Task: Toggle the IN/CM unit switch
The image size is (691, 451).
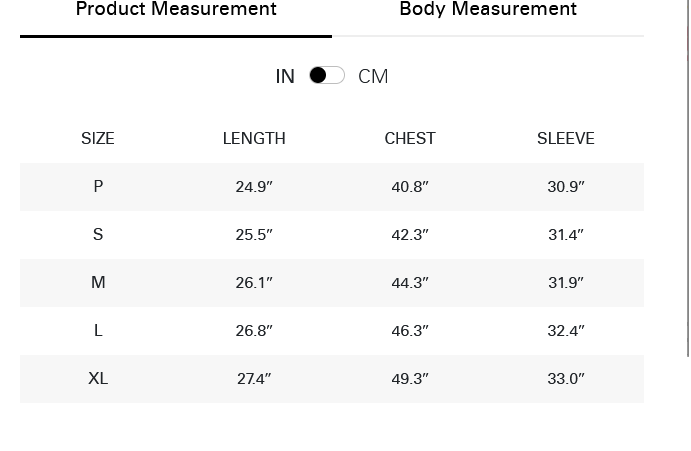Action: [x=327, y=75]
